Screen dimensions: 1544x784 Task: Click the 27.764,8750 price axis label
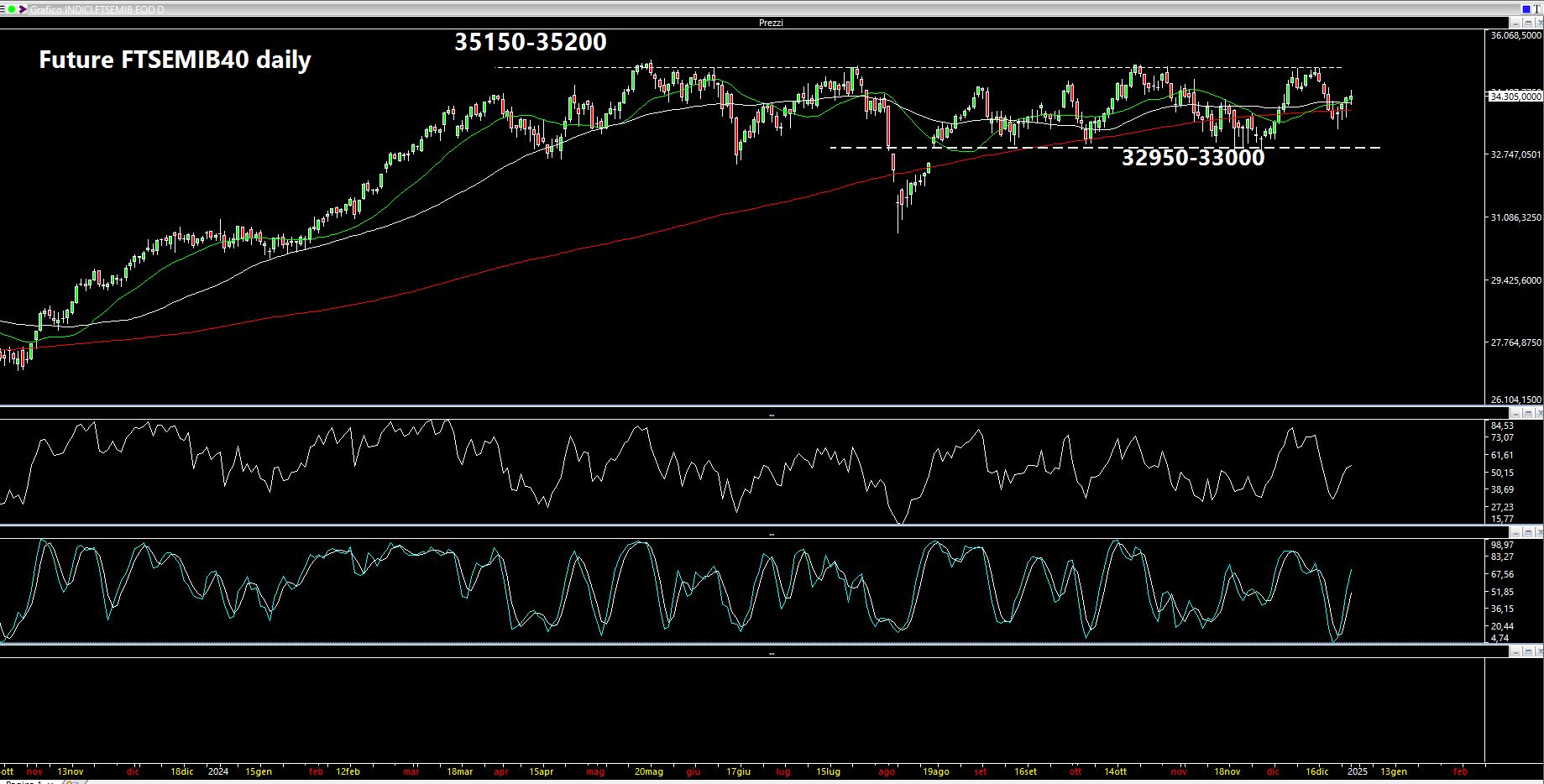coord(1516,342)
